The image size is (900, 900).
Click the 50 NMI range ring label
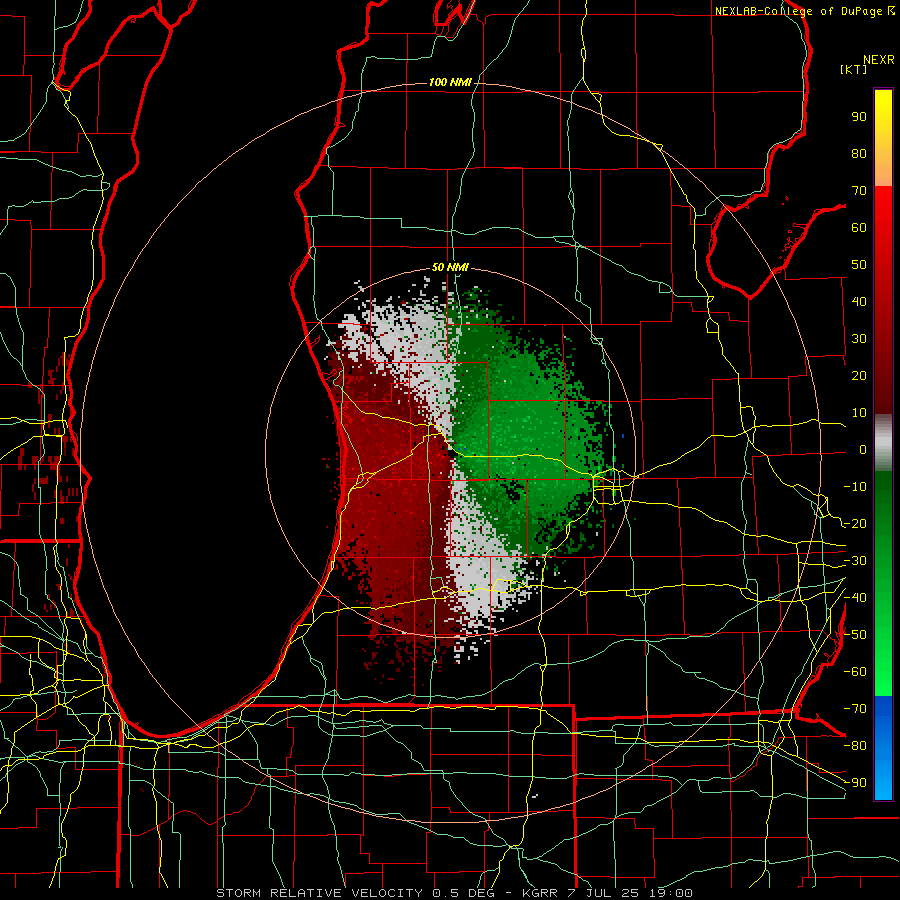(x=450, y=267)
